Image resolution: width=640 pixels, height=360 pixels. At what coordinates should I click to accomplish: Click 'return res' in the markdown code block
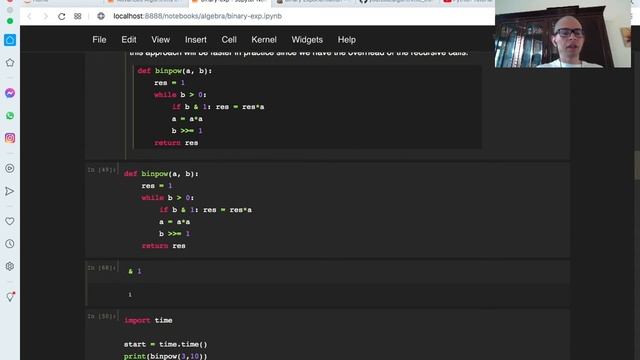[176, 143]
